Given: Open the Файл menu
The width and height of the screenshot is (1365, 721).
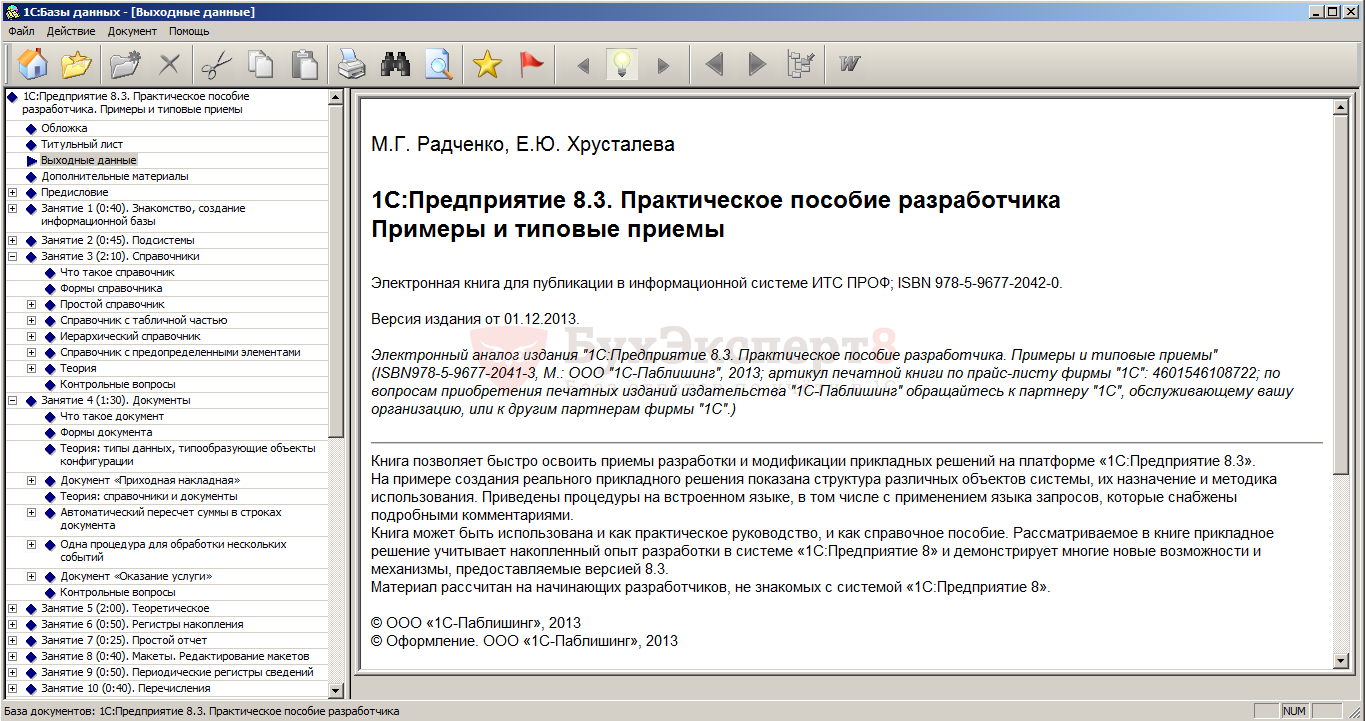Looking at the screenshot, I should click(x=21, y=31).
